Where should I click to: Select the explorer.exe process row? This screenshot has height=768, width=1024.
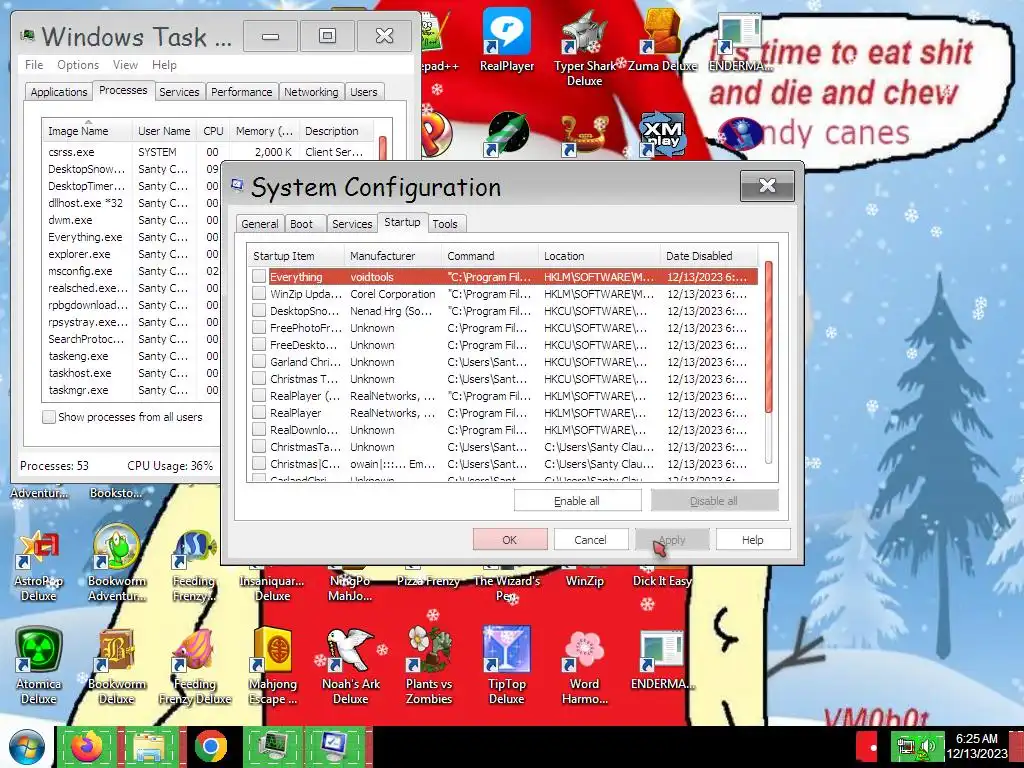(133, 254)
